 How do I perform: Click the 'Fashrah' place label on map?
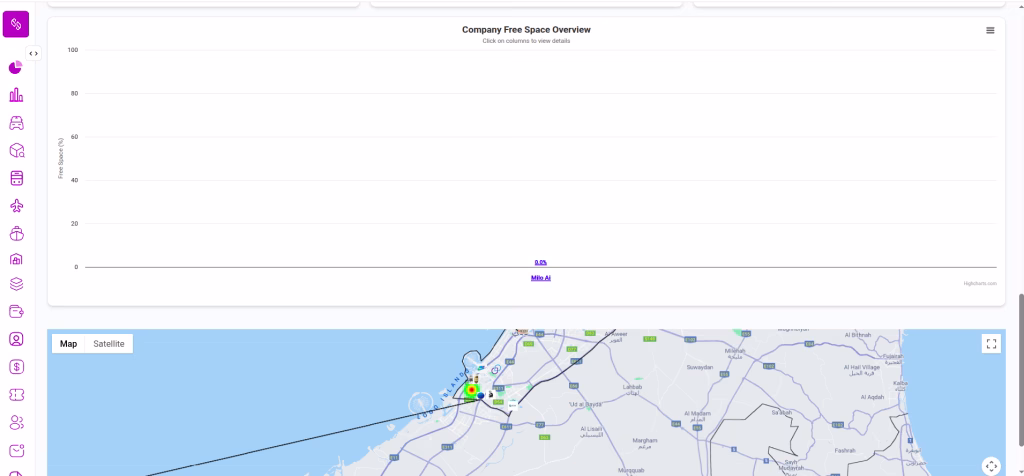point(845,450)
